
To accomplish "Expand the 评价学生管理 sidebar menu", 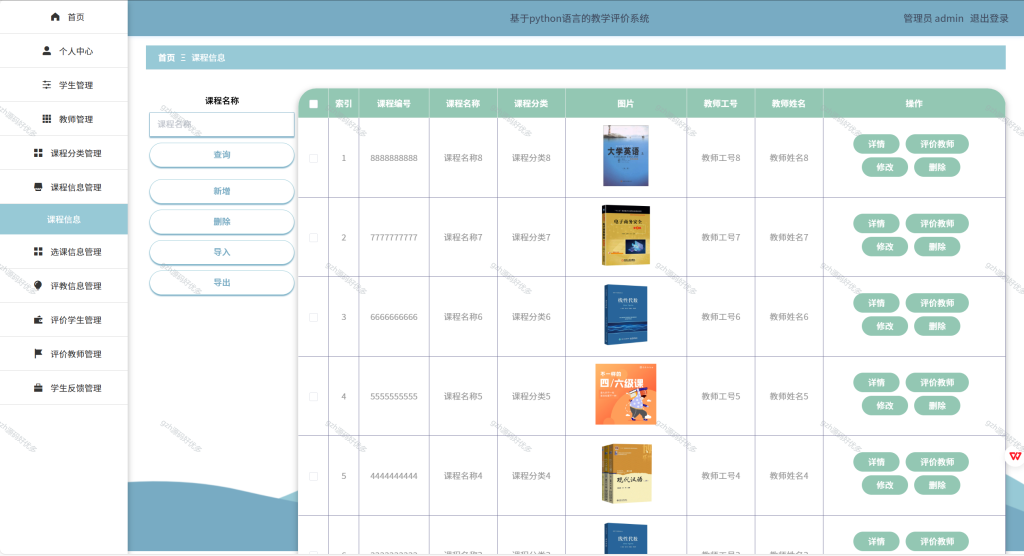I will (x=64, y=319).
